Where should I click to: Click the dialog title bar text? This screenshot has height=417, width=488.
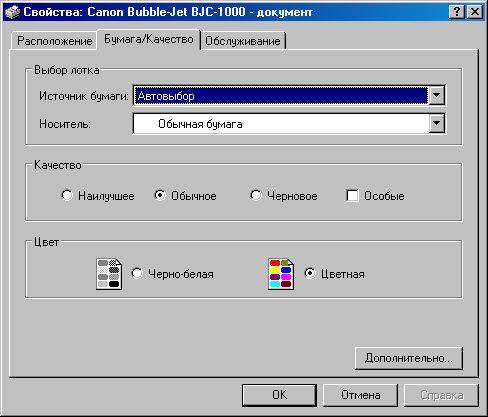coord(168,12)
